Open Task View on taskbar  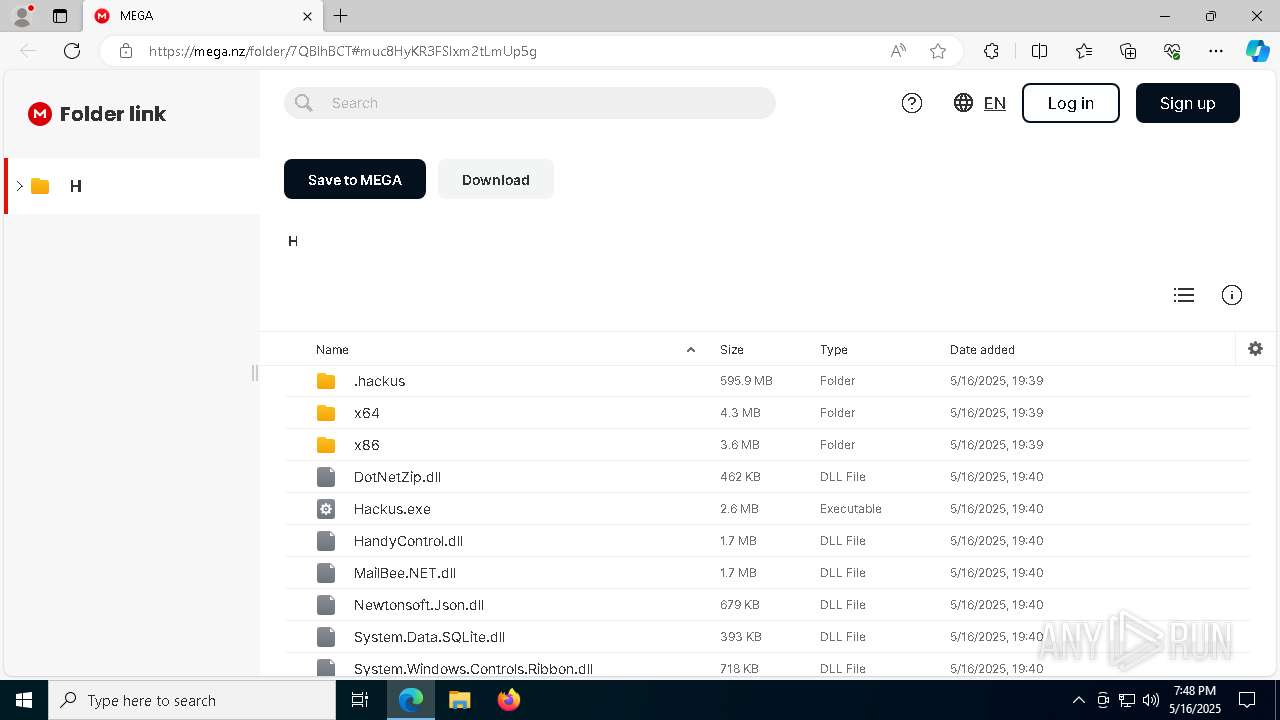click(360, 700)
